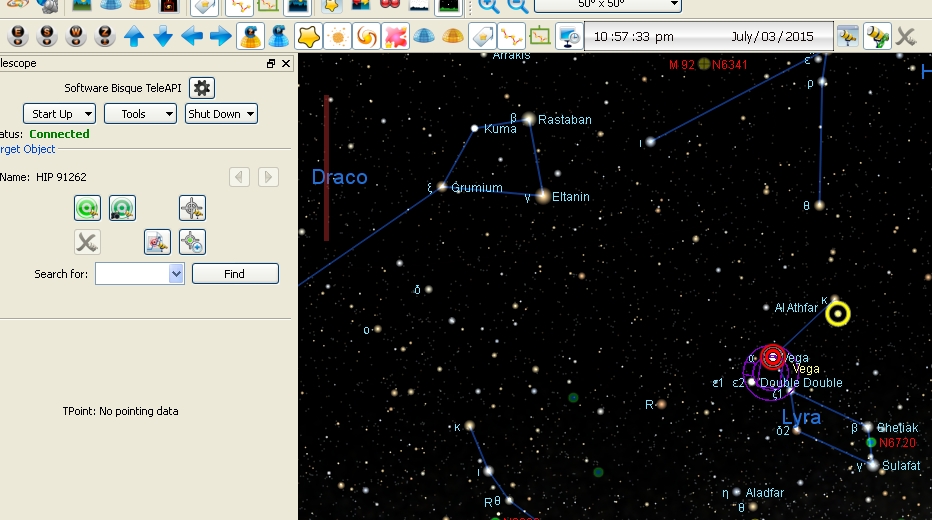
Task: Click the telescope target document icon
Action: click(x=158, y=242)
